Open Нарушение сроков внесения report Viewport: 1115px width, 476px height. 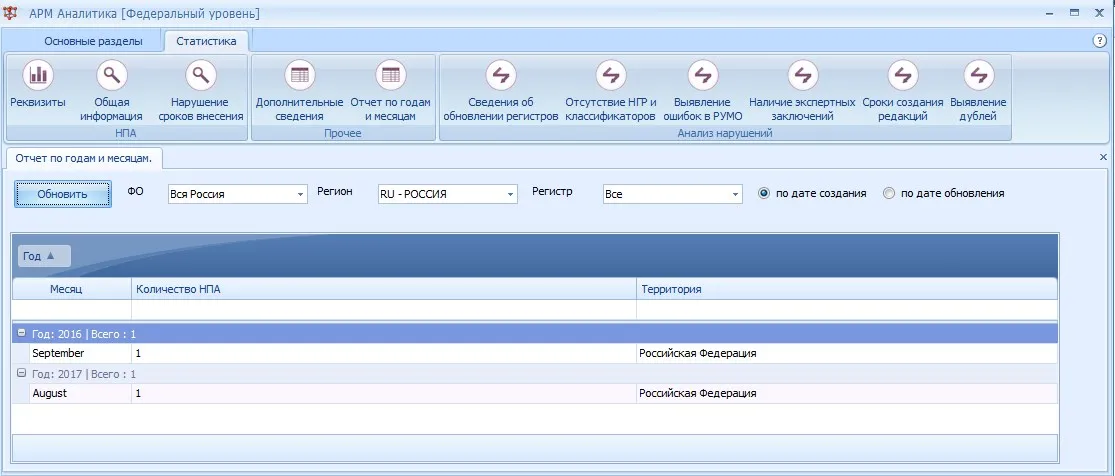pyautogui.click(x=201, y=74)
